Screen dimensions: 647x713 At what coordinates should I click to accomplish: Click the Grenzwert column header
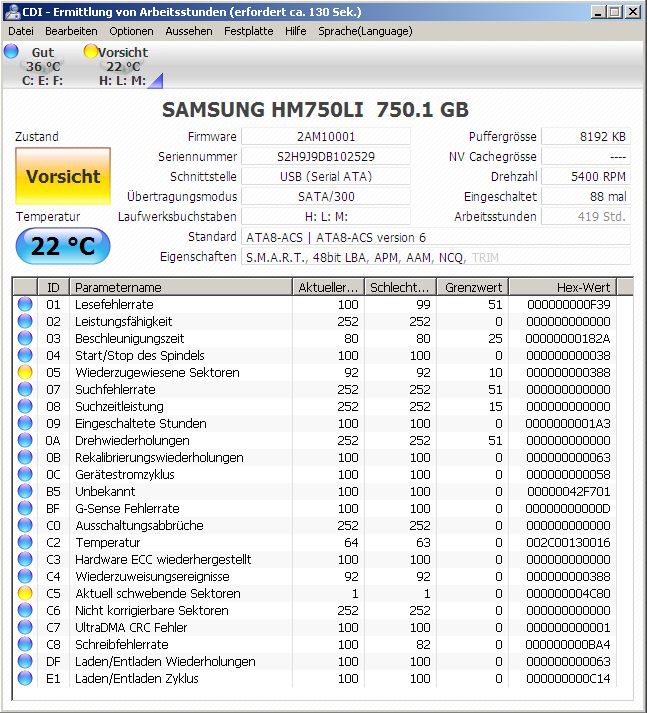[x=472, y=287]
